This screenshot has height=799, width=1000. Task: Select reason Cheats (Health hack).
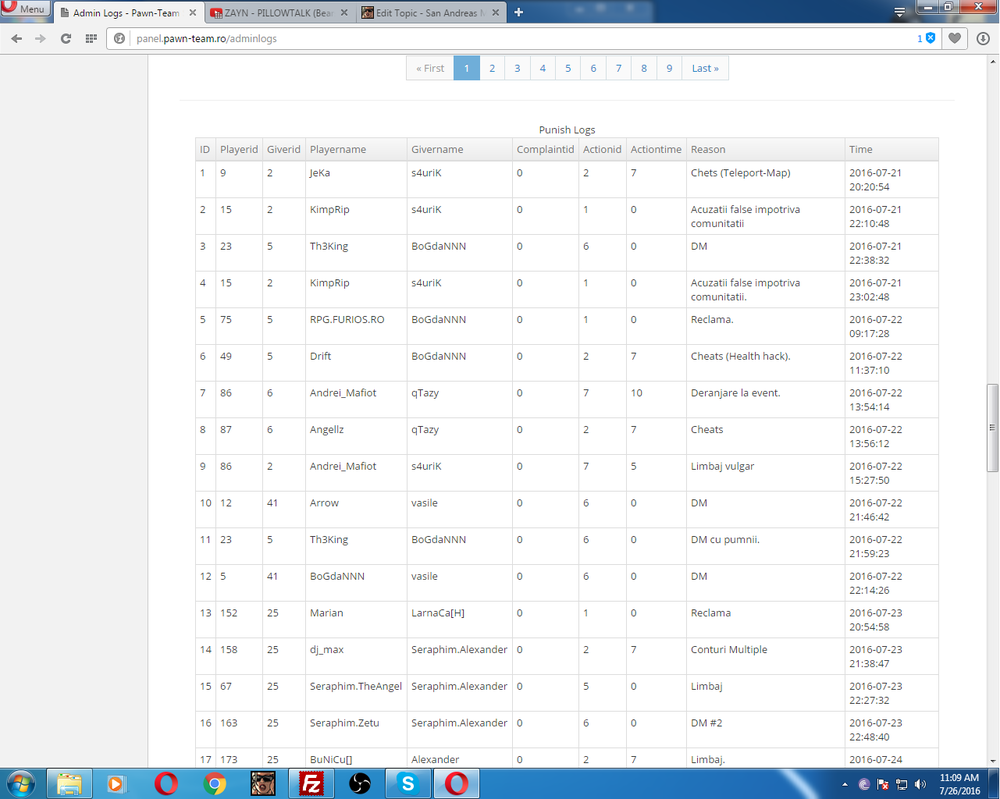click(740, 356)
